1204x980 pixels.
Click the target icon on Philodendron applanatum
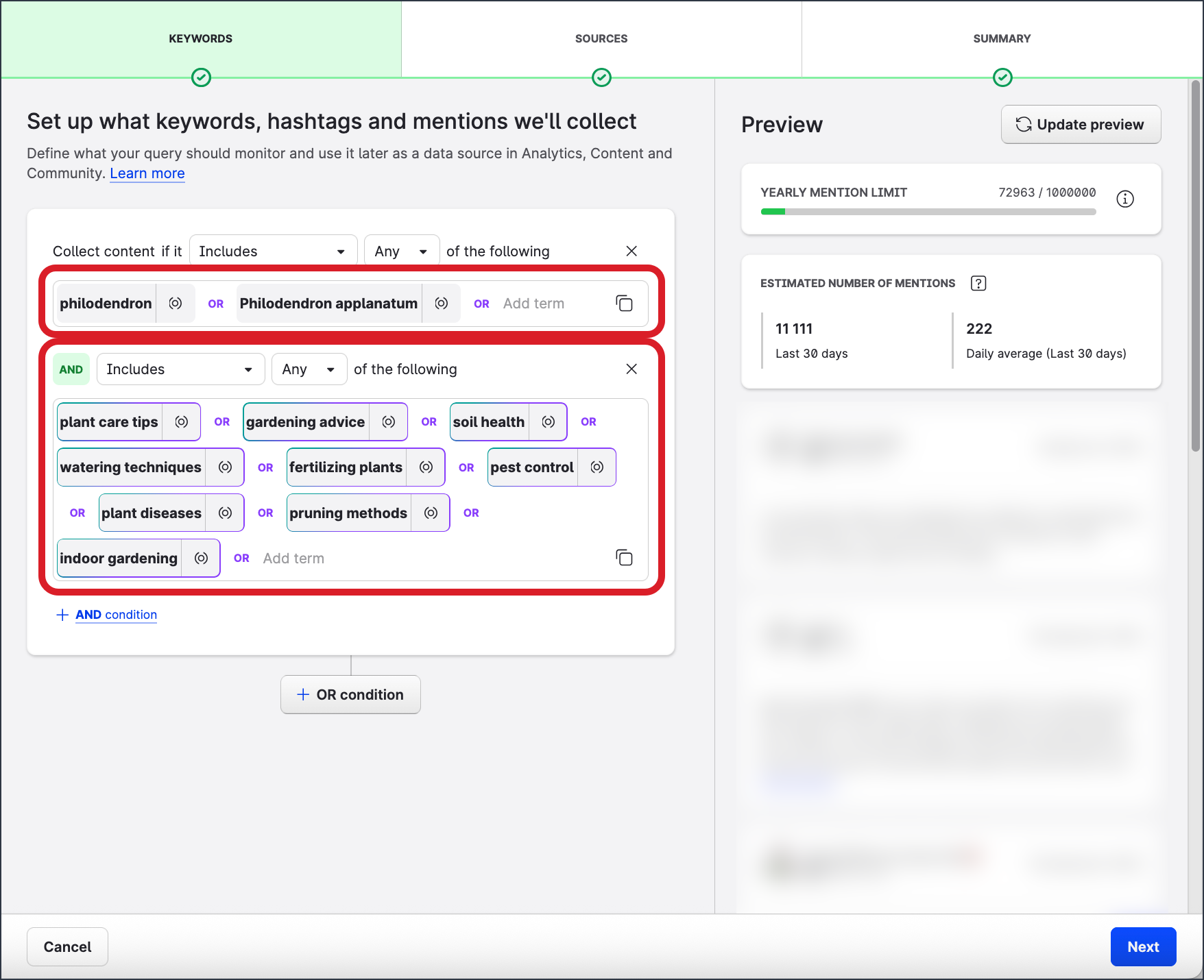442,304
